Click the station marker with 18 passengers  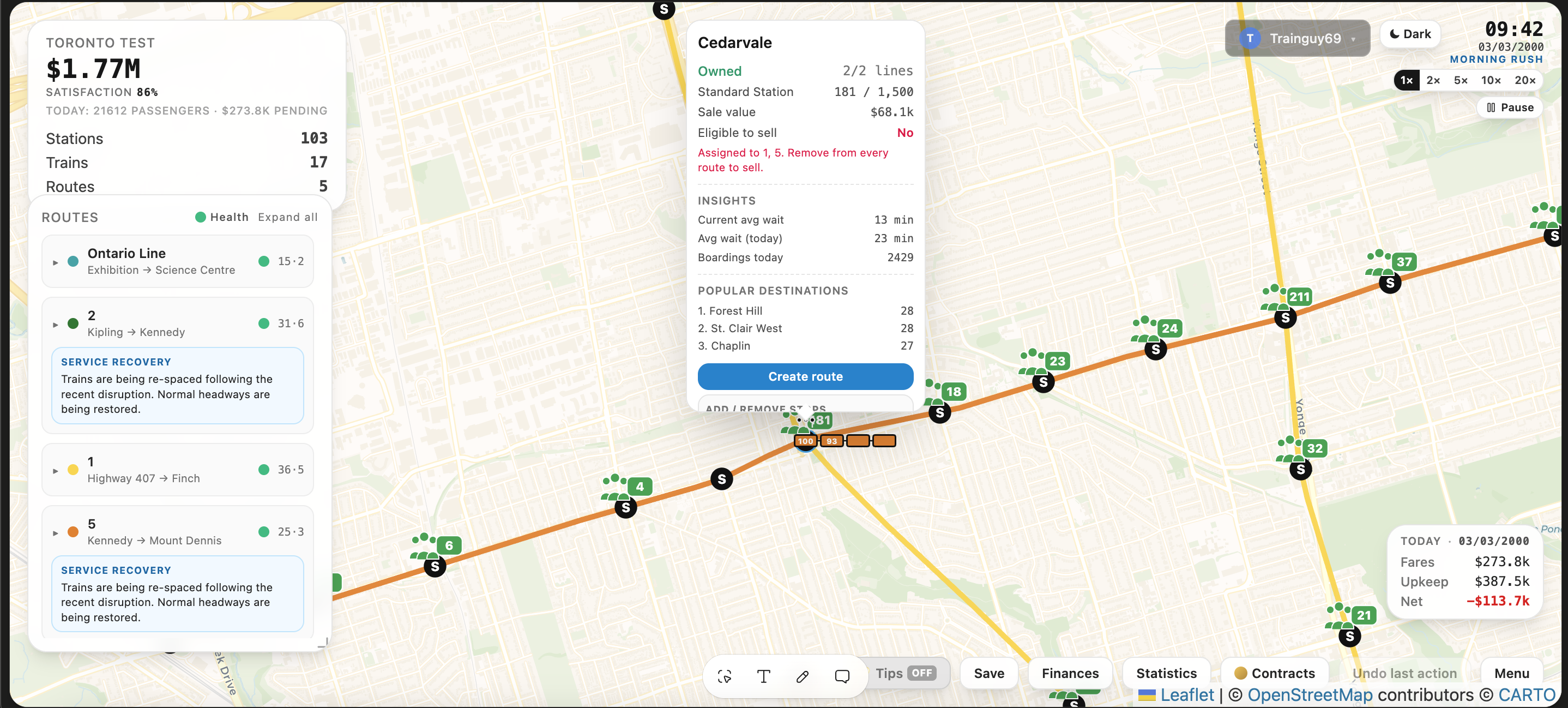pos(939,413)
